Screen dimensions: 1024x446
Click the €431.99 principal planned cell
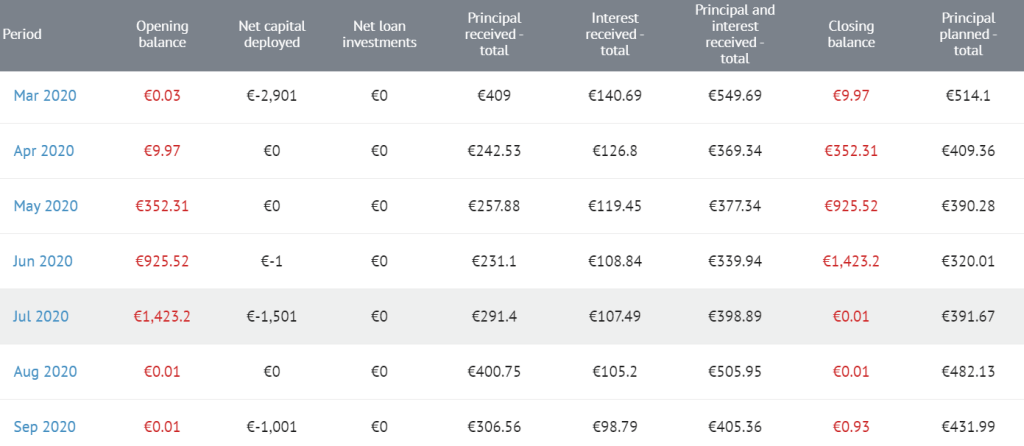[967, 426]
